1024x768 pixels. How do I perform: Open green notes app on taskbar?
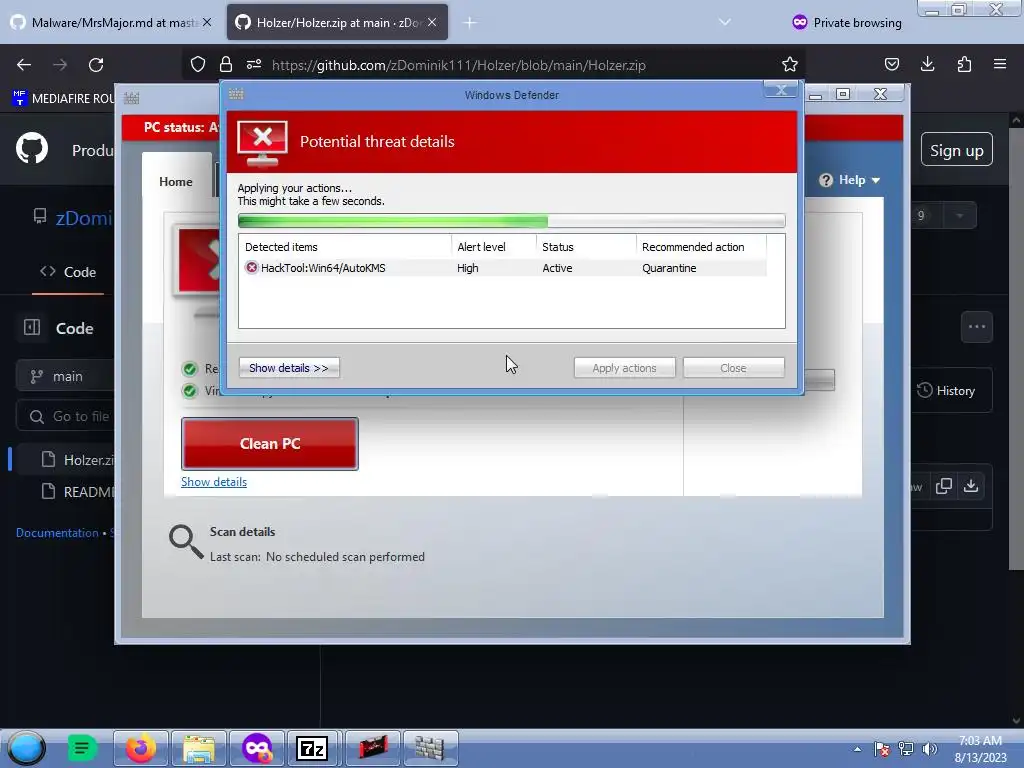point(82,748)
